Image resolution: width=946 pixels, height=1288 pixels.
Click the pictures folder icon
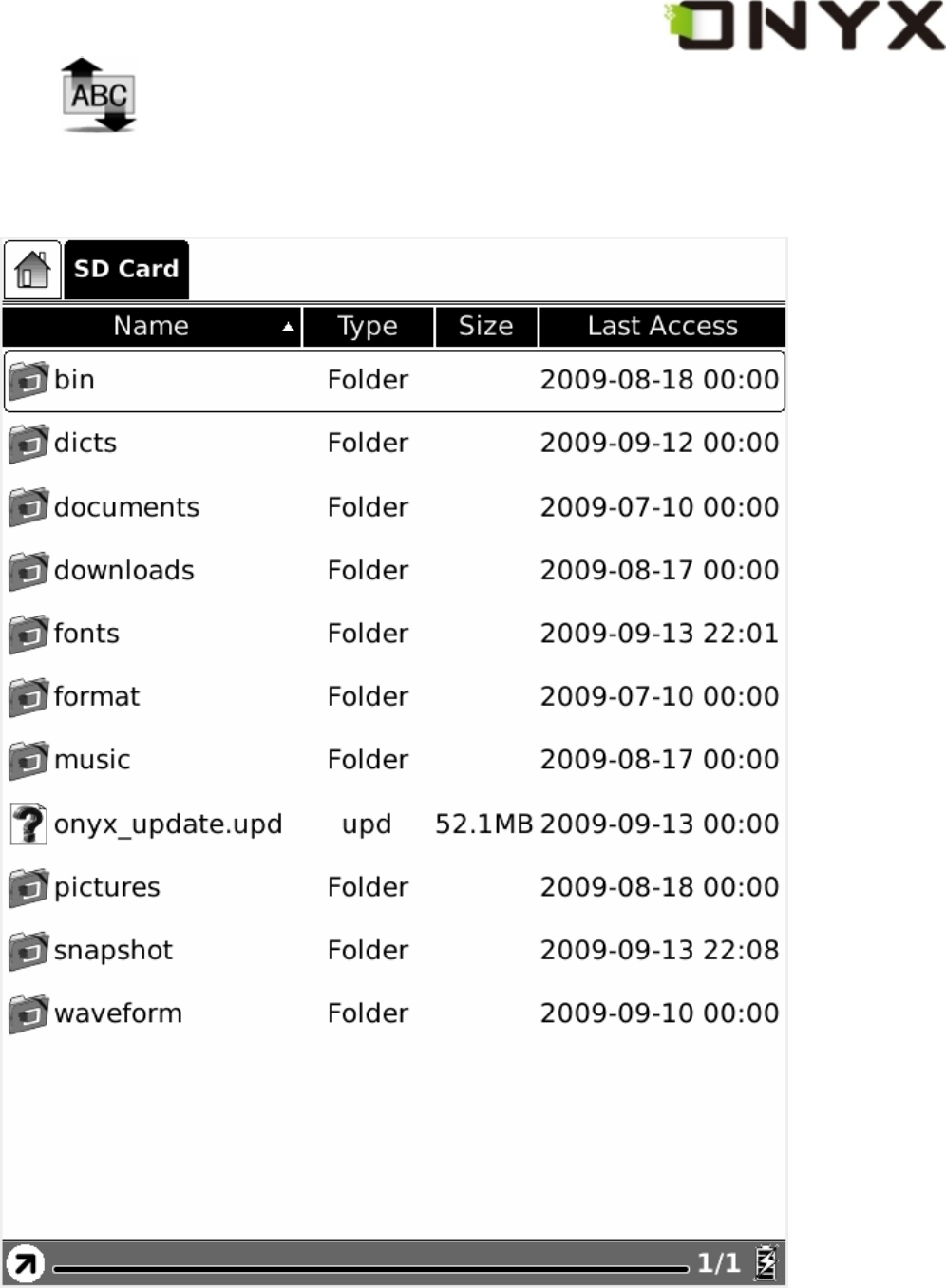28,887
